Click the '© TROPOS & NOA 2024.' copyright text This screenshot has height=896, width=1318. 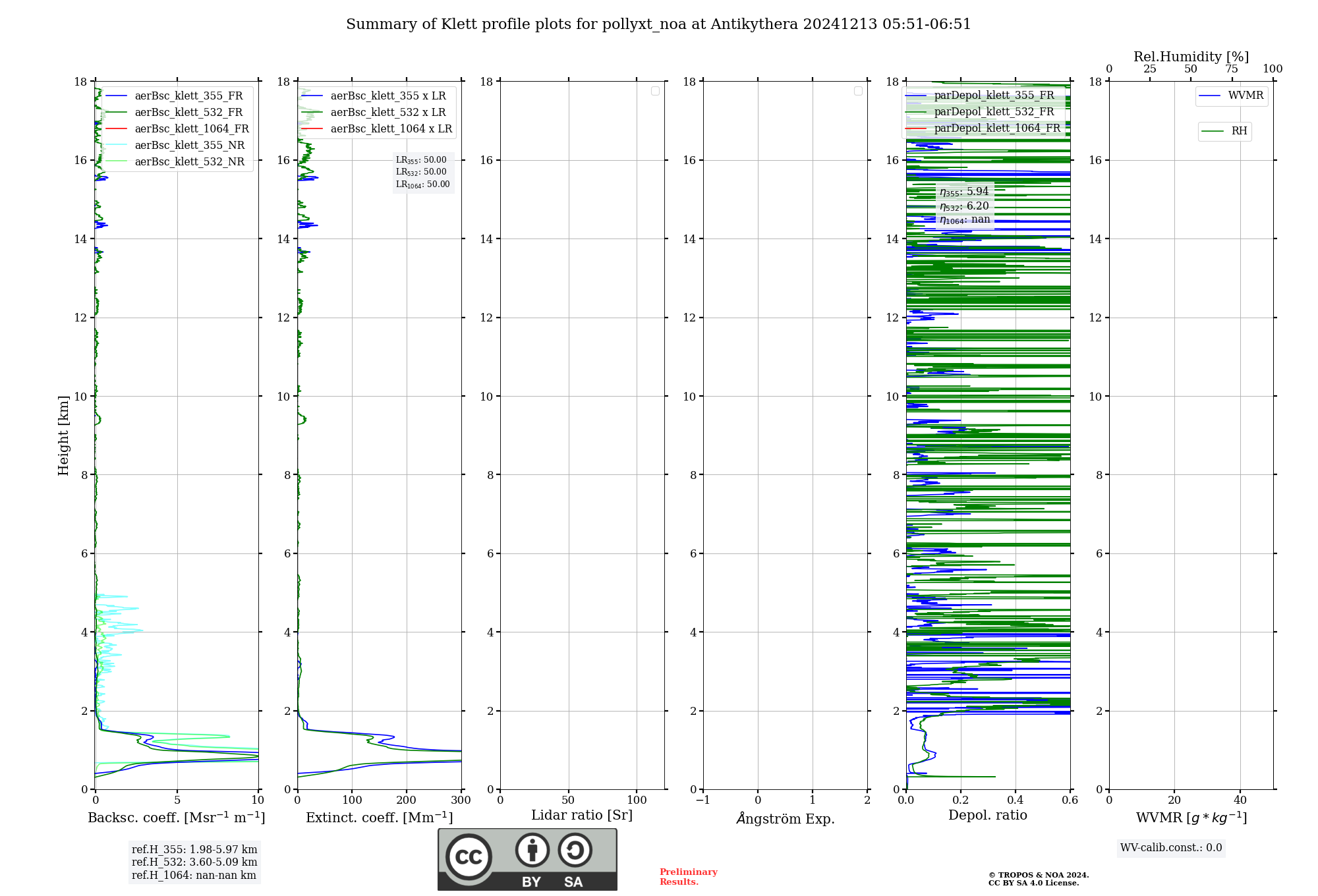click(x=1039, y=875)
